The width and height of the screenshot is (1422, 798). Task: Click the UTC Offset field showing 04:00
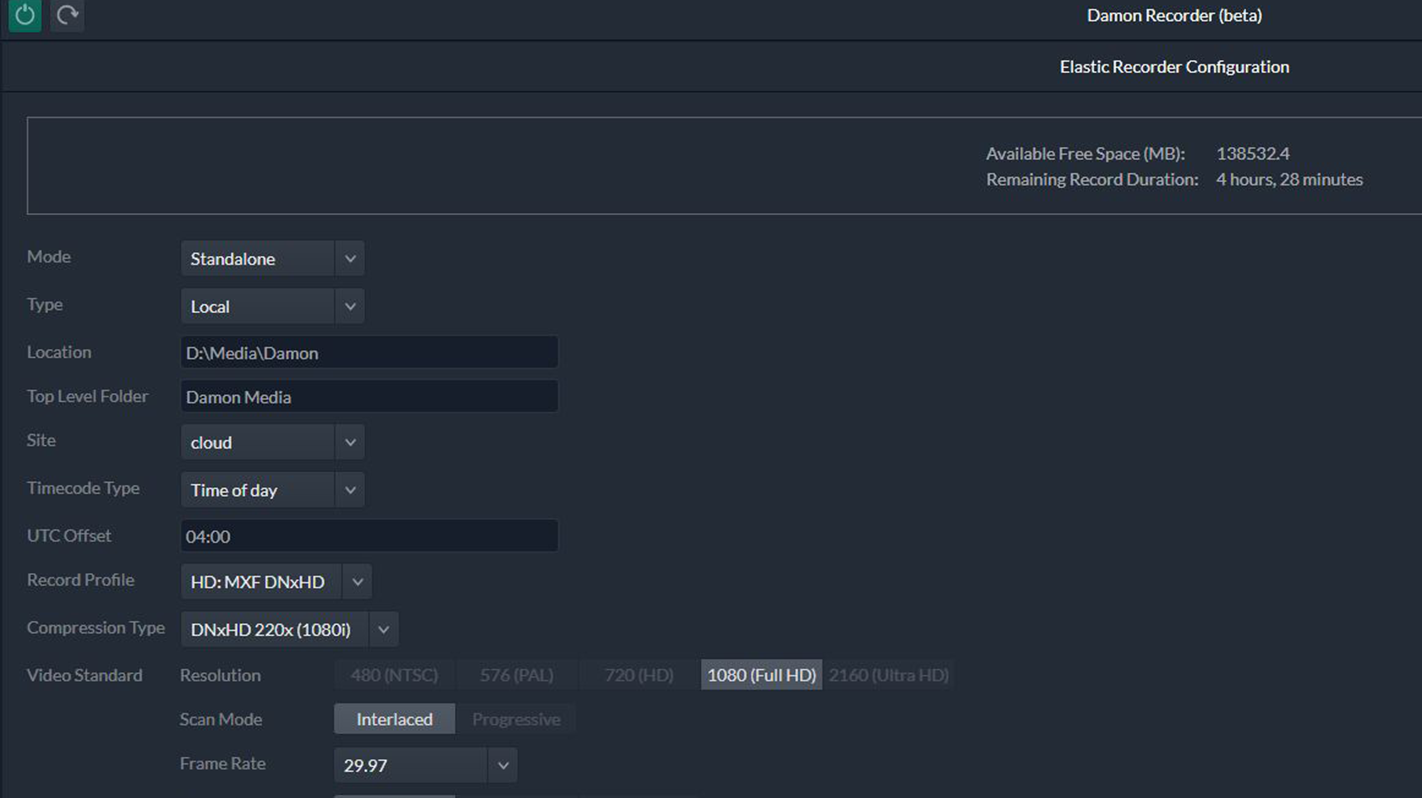pos(369,536)
